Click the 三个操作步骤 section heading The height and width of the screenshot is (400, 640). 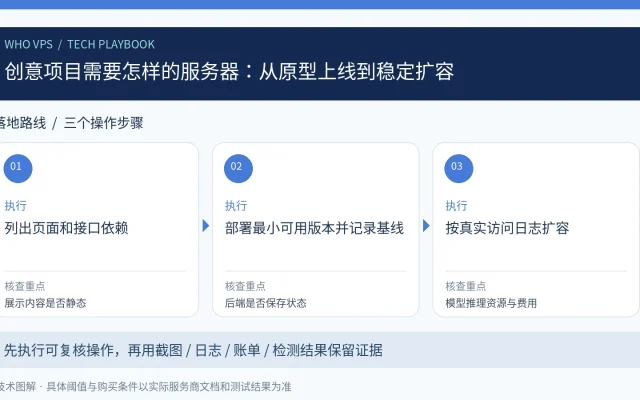coord(104,123)
